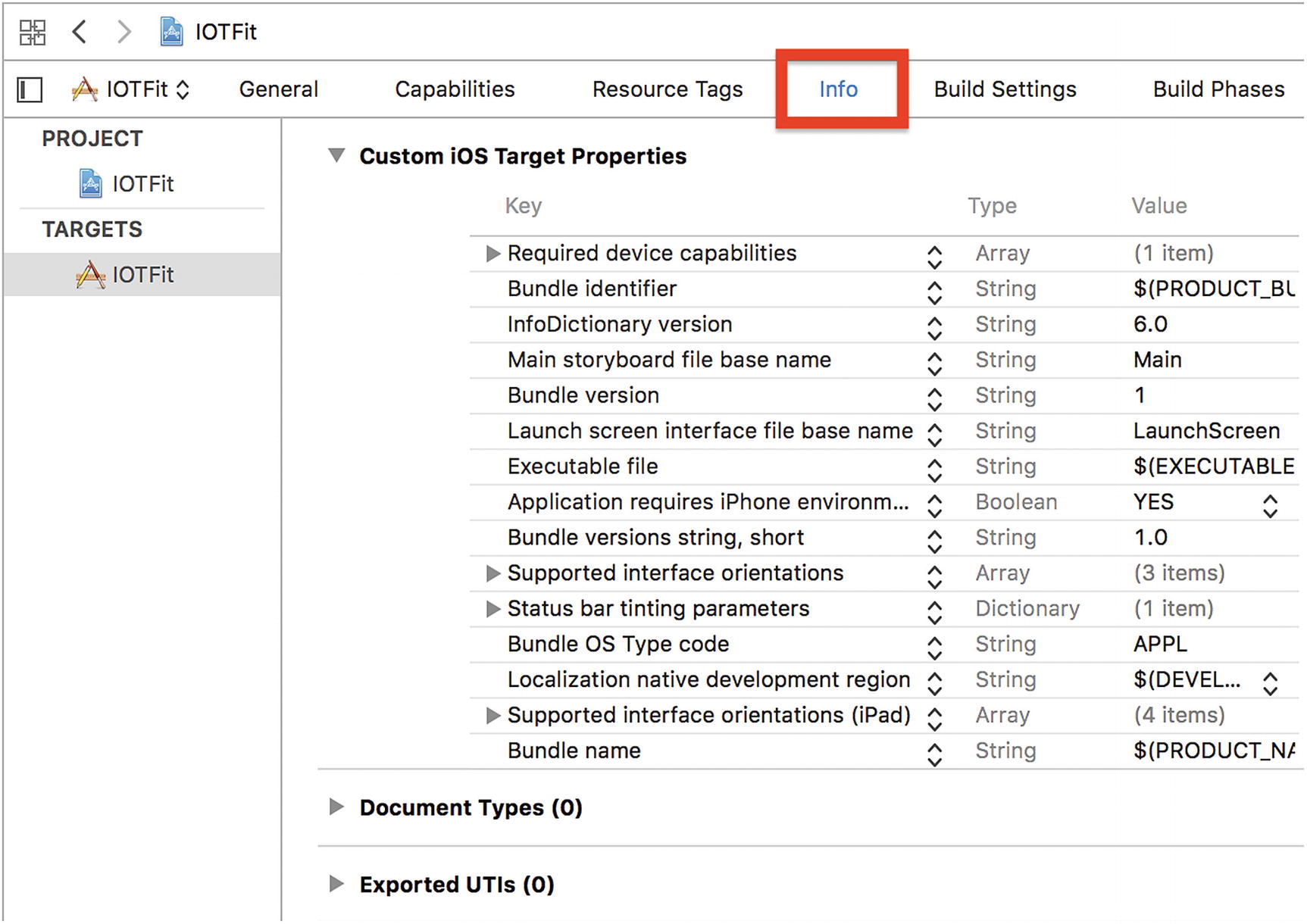Open the Build Settings tab
This screenshot has height=924, width=1307.
(1005, 89)
